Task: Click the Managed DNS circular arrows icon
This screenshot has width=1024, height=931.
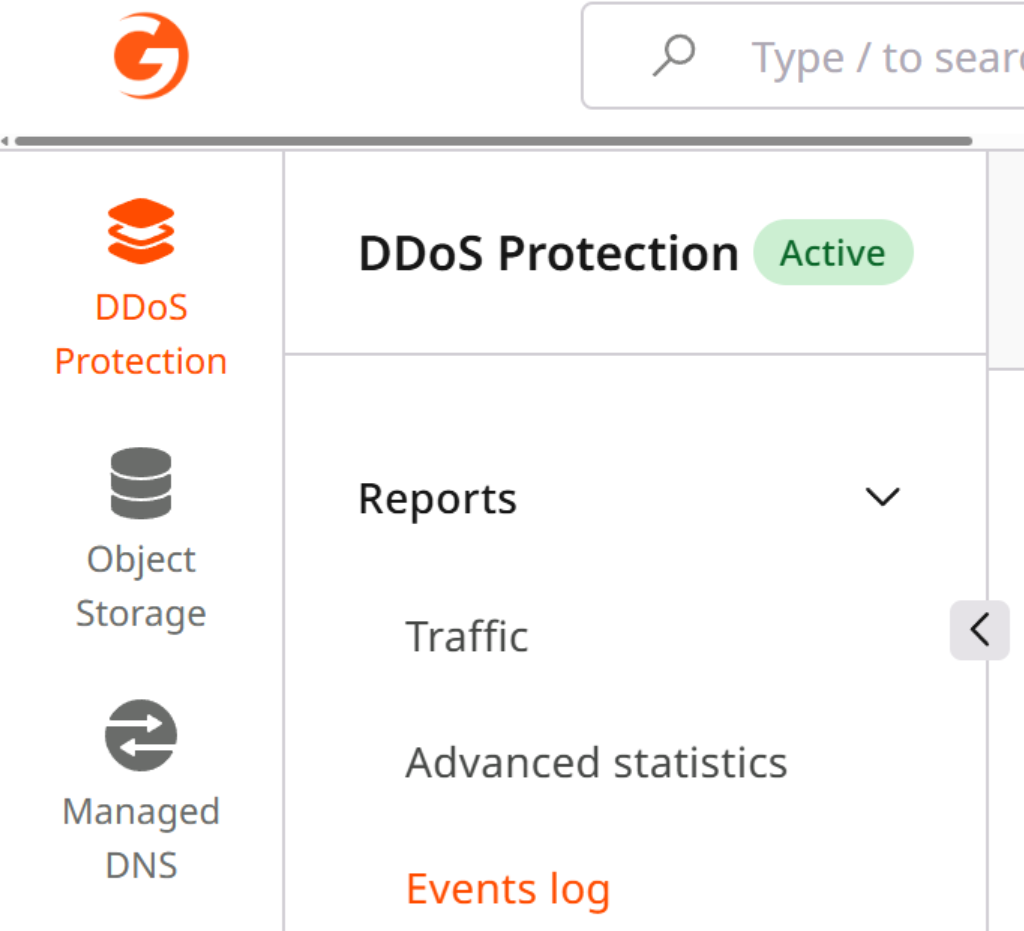Action: (x=141, y=735)
